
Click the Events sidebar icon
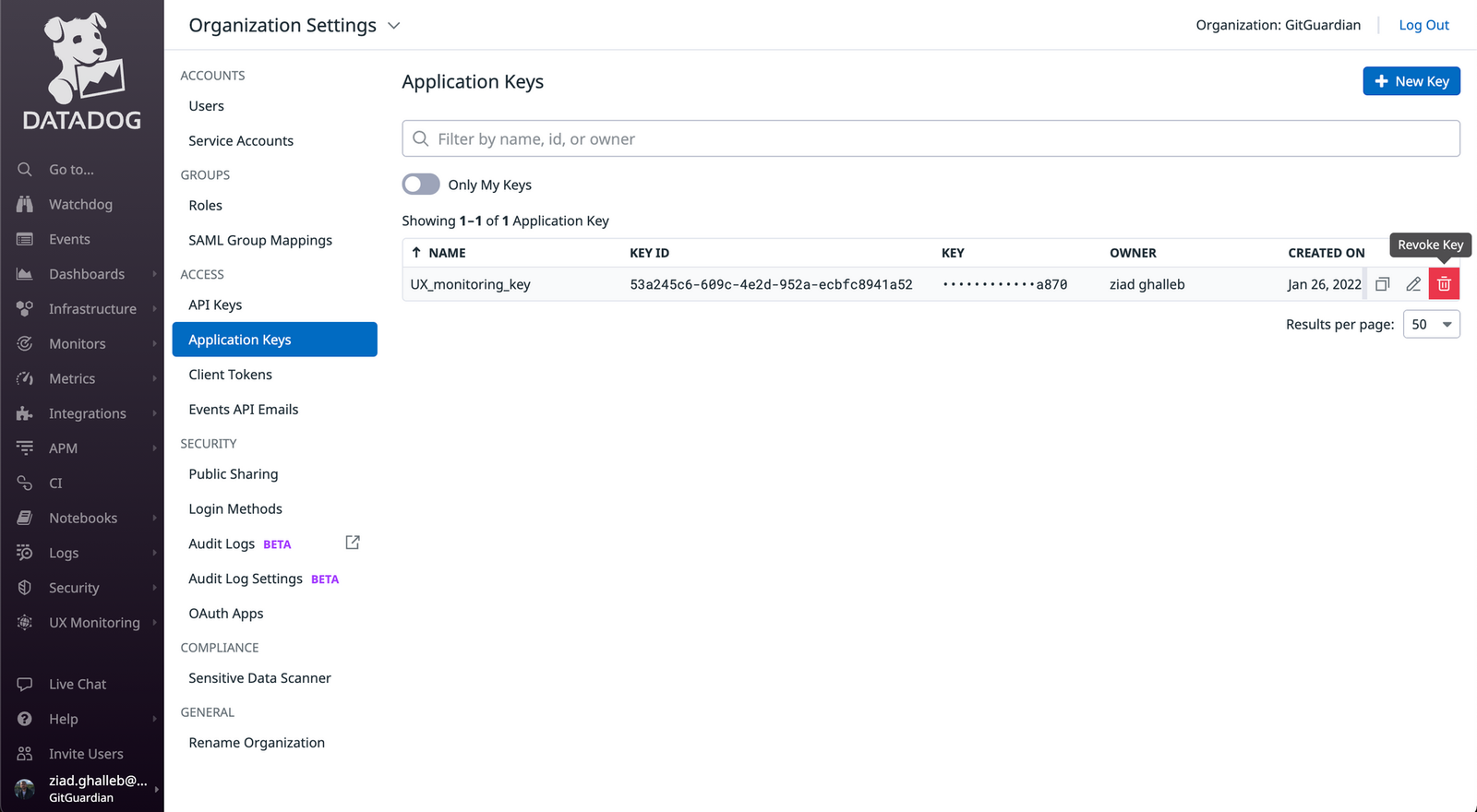[x=25, y=239]
